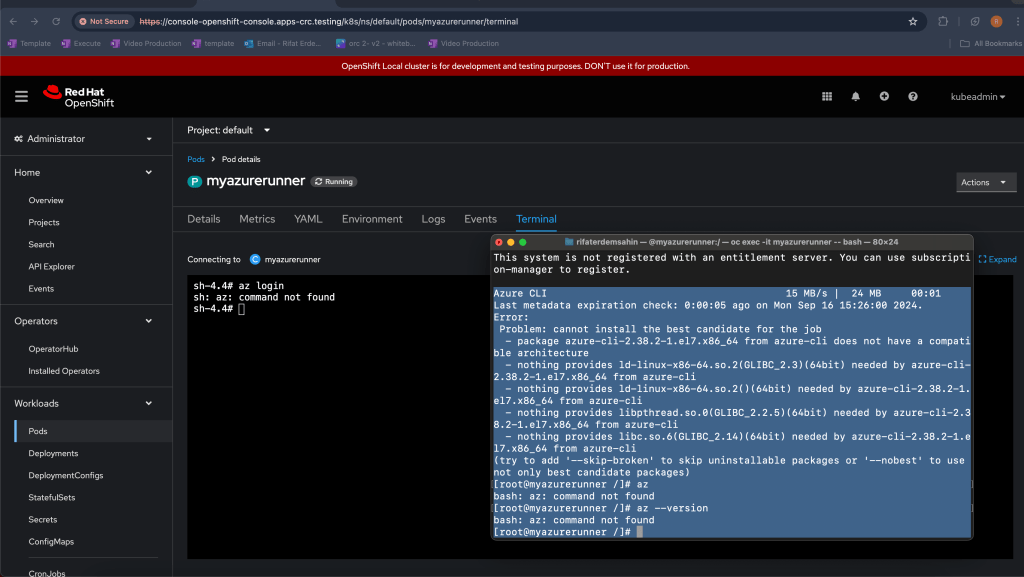Open the Video Production bookmark after Execute
1024x577 pixels.
point(146,44)
